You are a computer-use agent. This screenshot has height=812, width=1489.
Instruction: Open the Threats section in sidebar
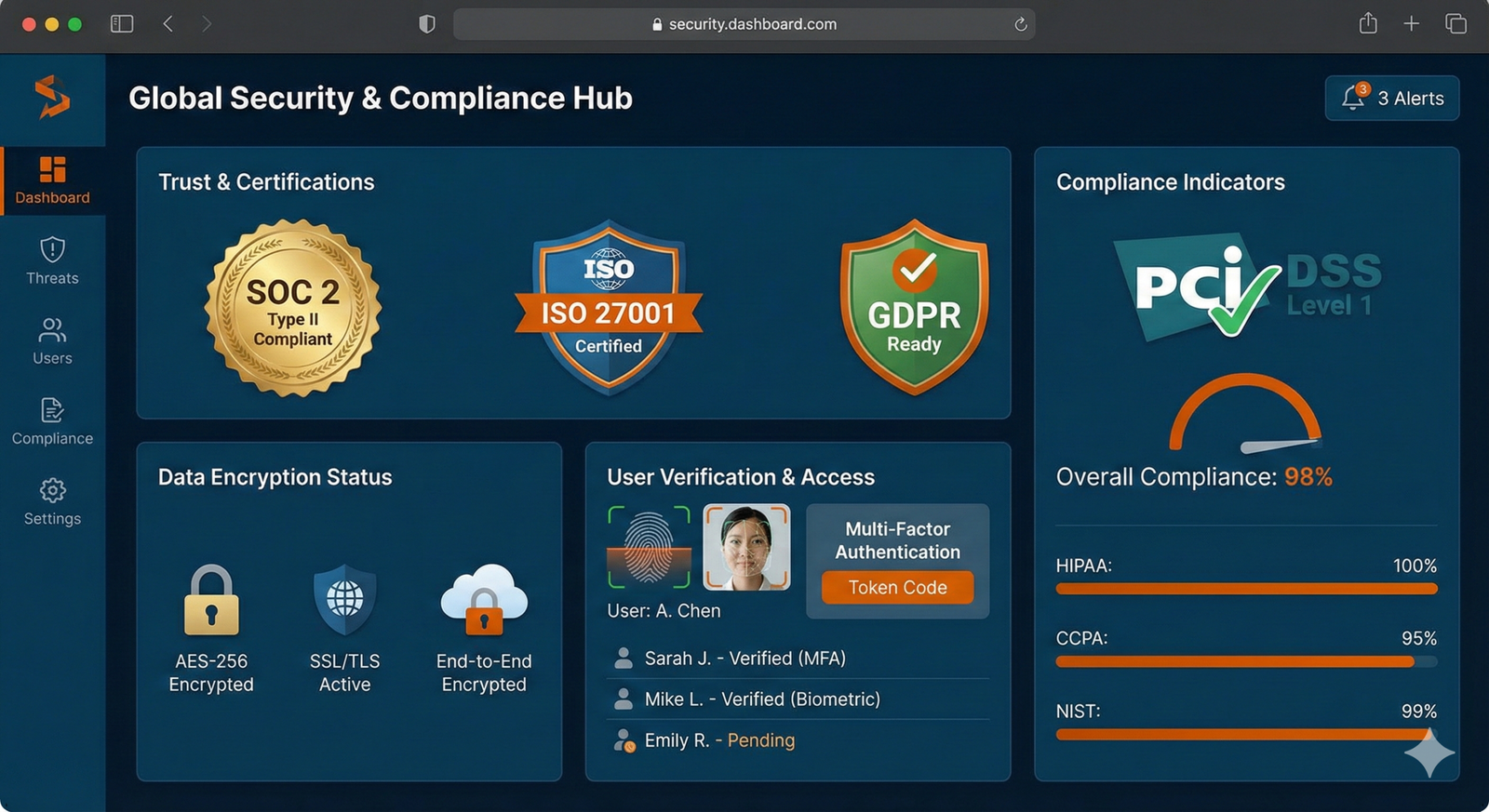[x=52, y=261]
